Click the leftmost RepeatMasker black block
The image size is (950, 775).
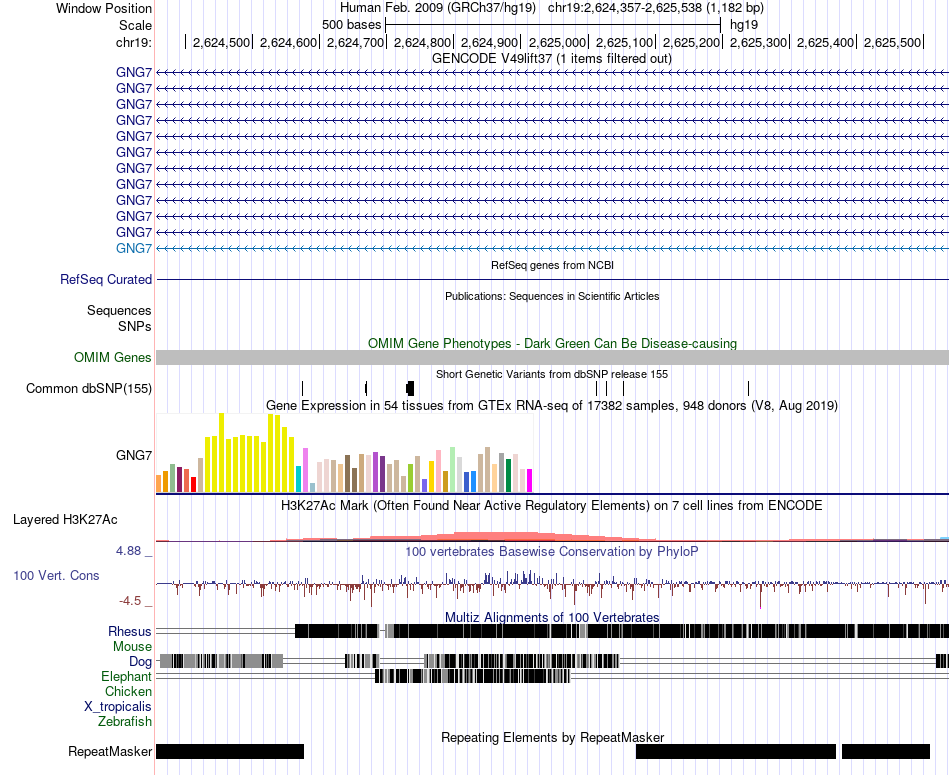pos(230,751)
